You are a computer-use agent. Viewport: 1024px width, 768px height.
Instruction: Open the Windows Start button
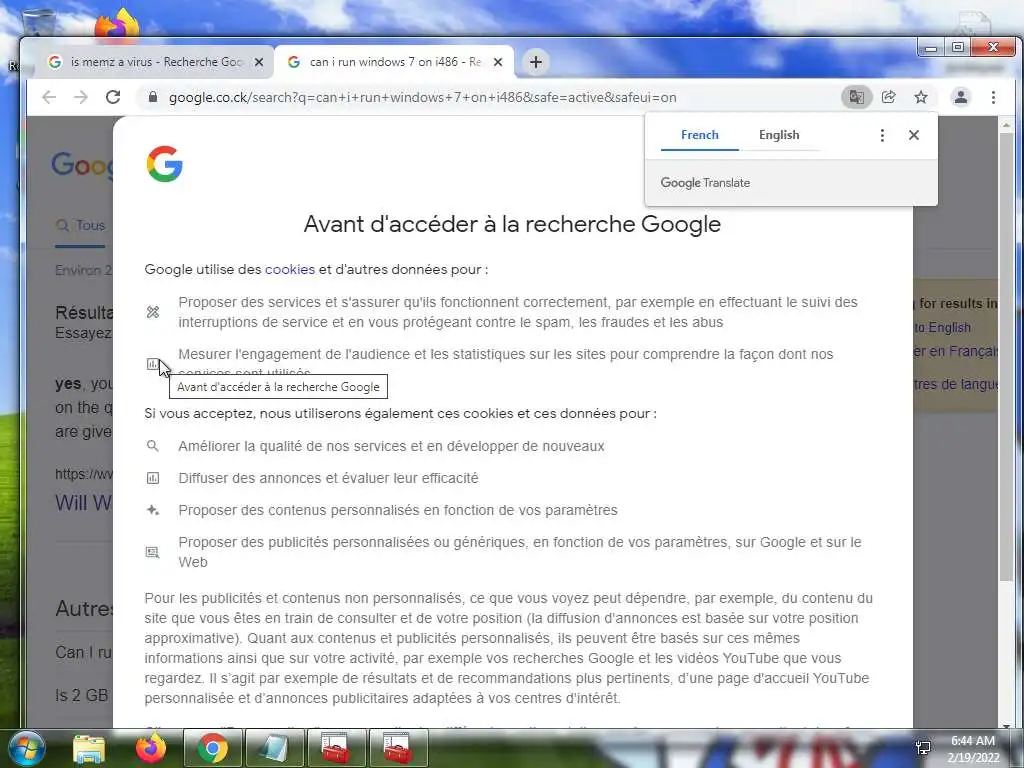tap(27, 748)
